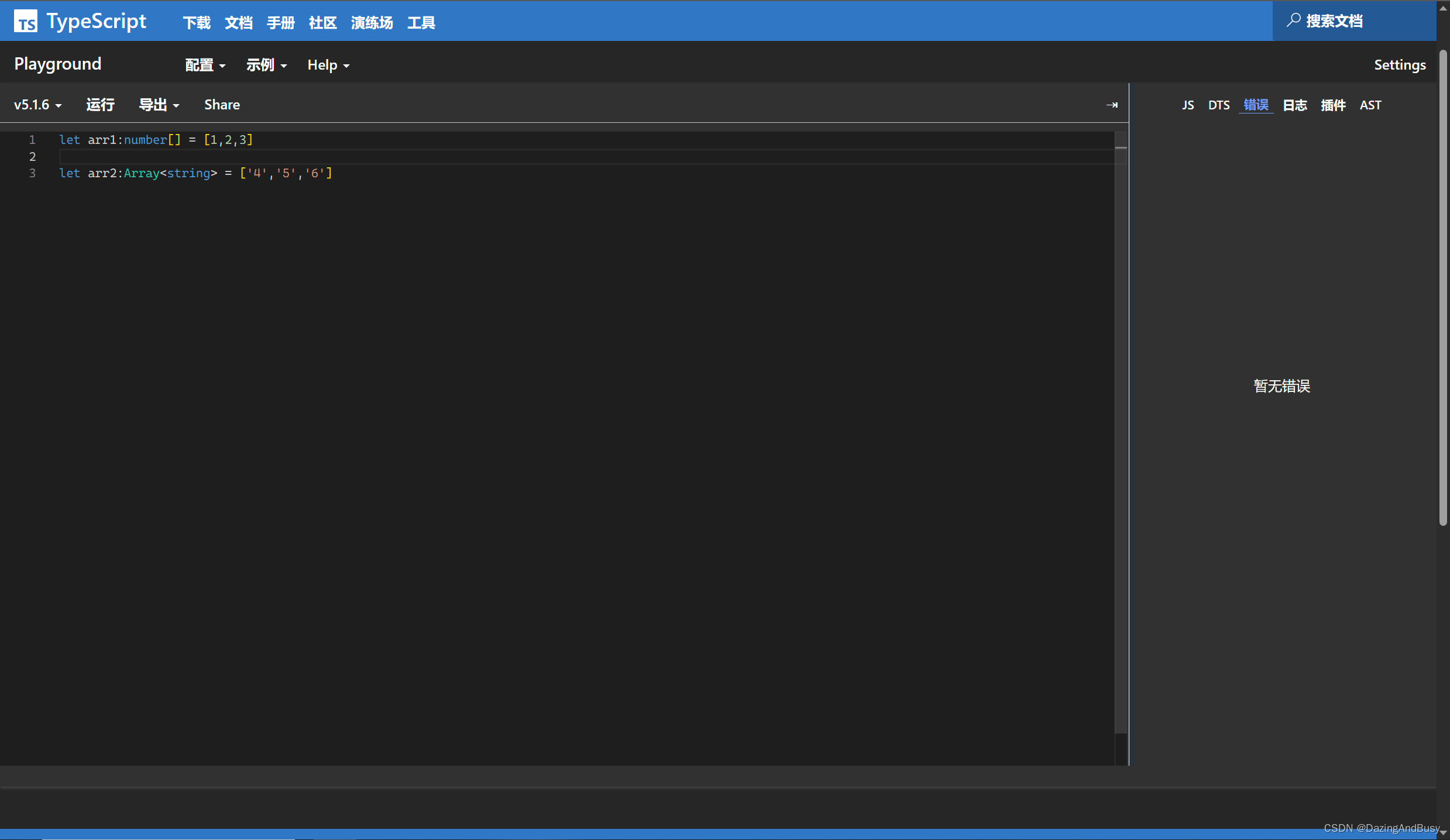The height and width of the screenshot is (840, 1450).
Task: Go to 演练场 playground nav link
Action: [x=372, y=23]
